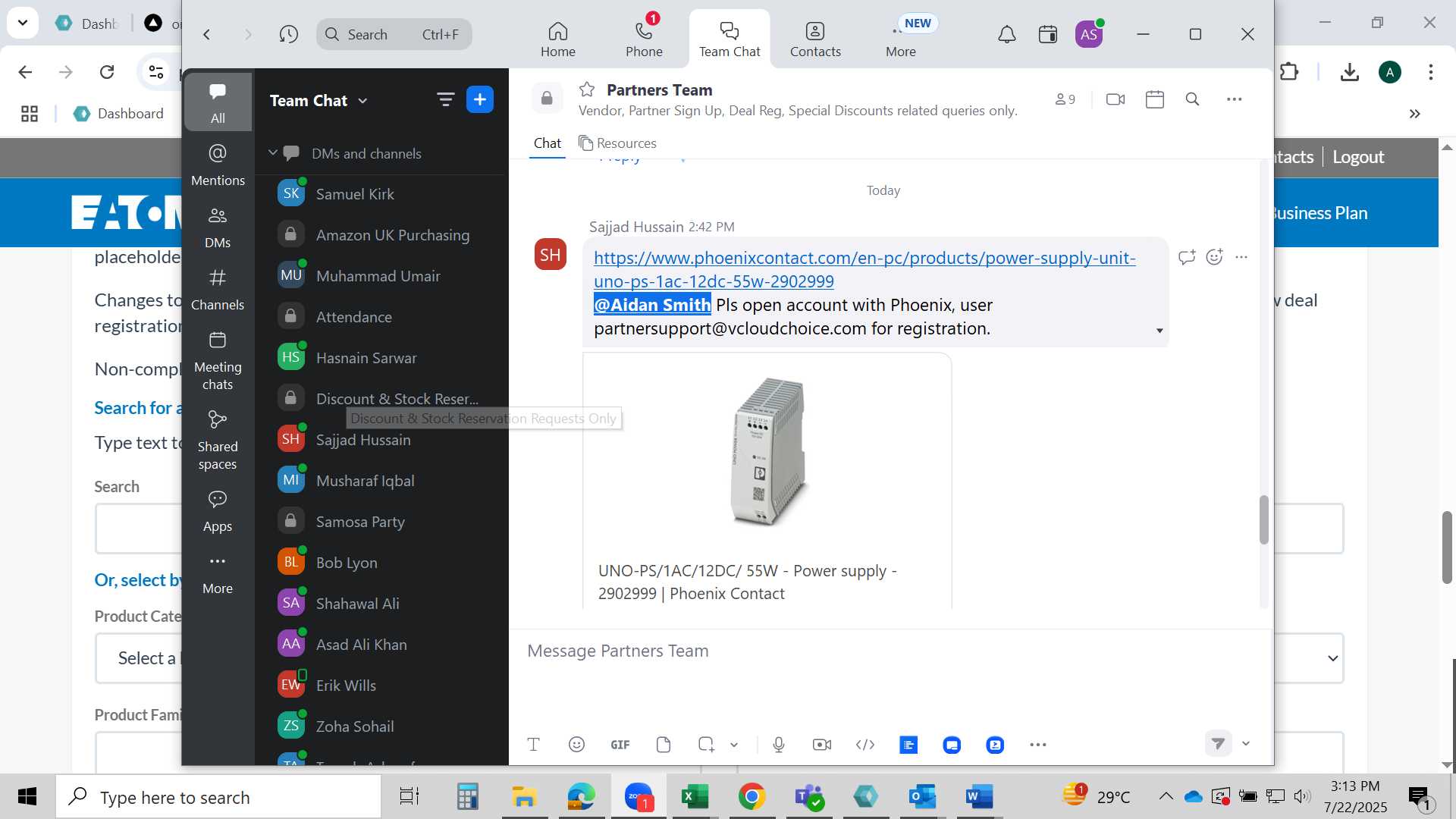Open the Phone tab with notification
This screenshot has height=819, width=1456.
(644, 39)
